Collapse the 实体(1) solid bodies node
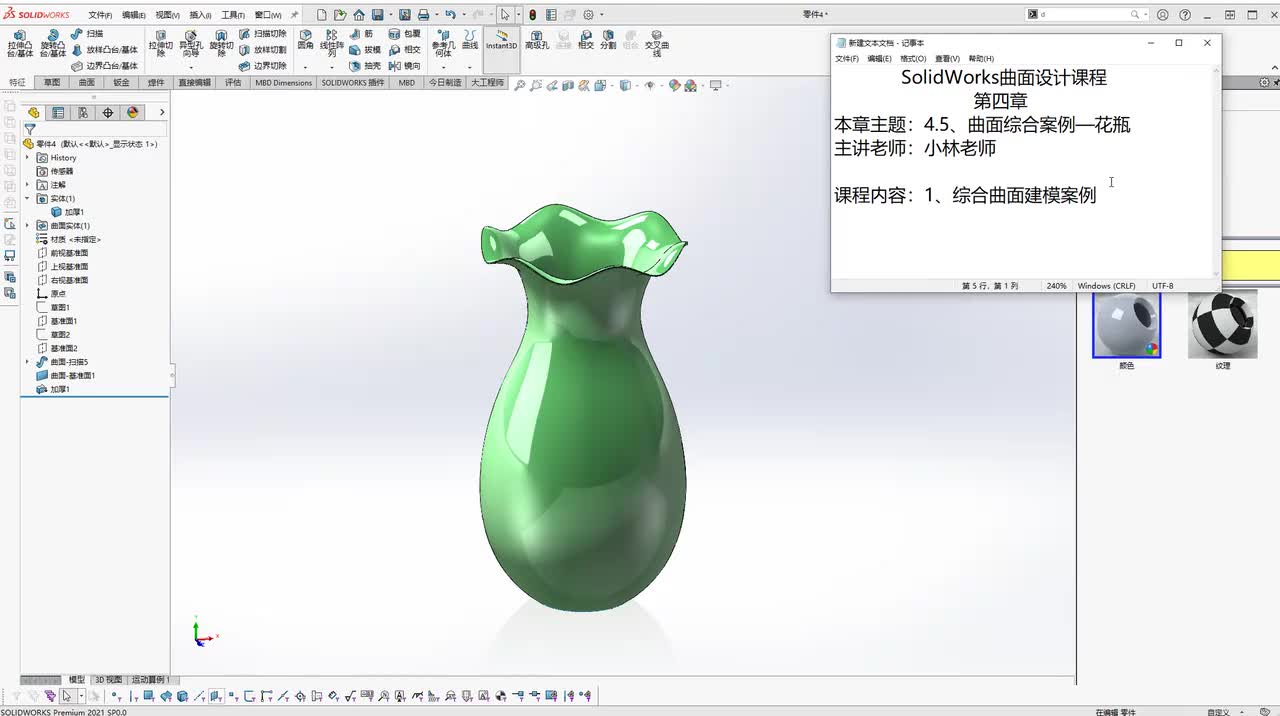The image size is (1280, 716). 27,199
